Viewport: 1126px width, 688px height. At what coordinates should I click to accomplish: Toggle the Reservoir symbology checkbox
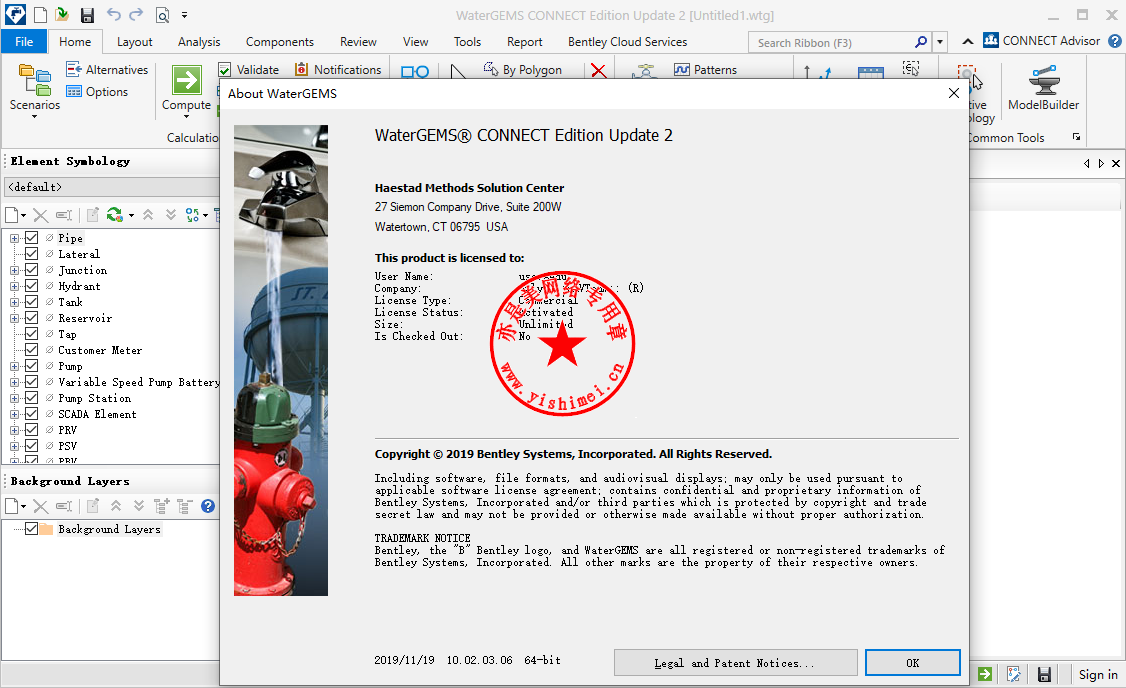32,317
